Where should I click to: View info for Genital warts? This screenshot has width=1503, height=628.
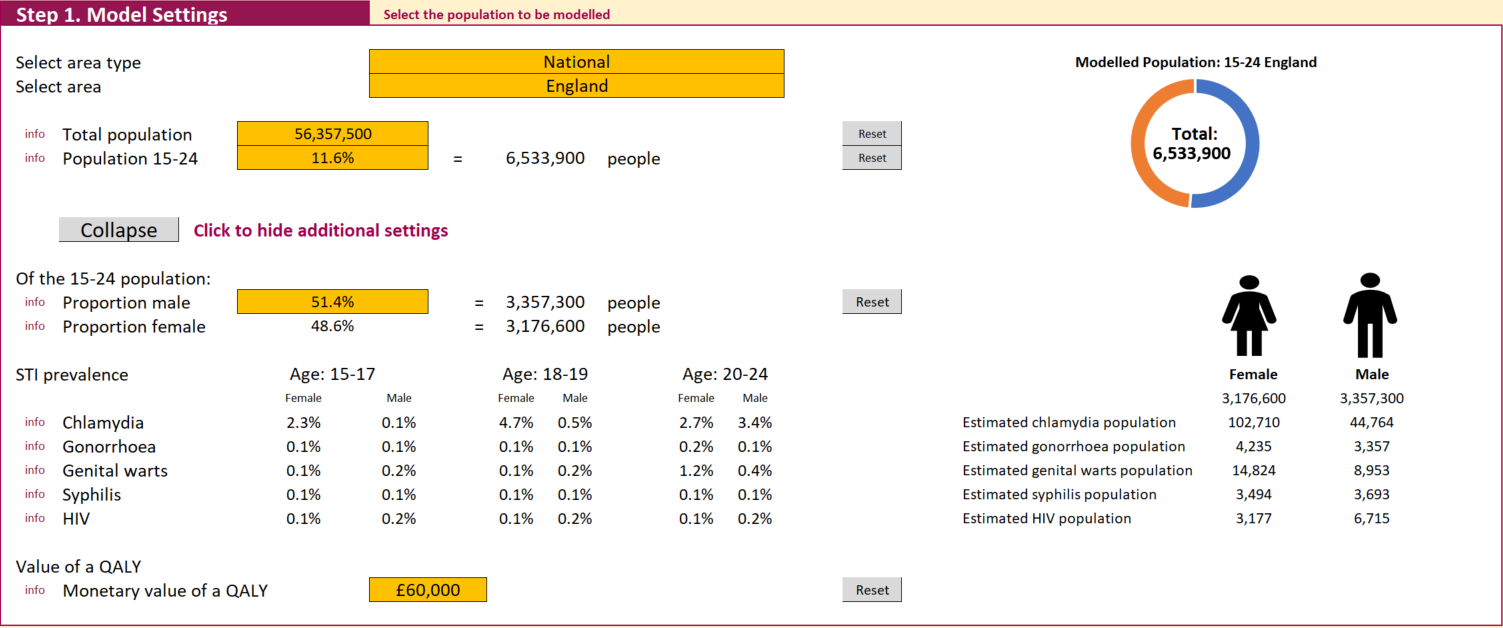[x=35, y=470]
